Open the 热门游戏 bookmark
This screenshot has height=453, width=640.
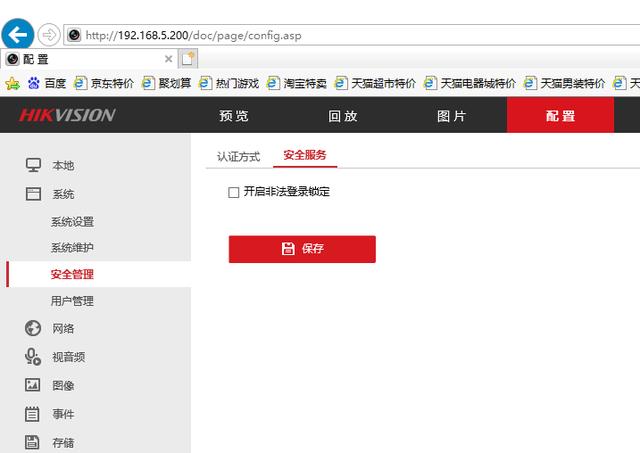pyautogui.click(x=229, y=83)
